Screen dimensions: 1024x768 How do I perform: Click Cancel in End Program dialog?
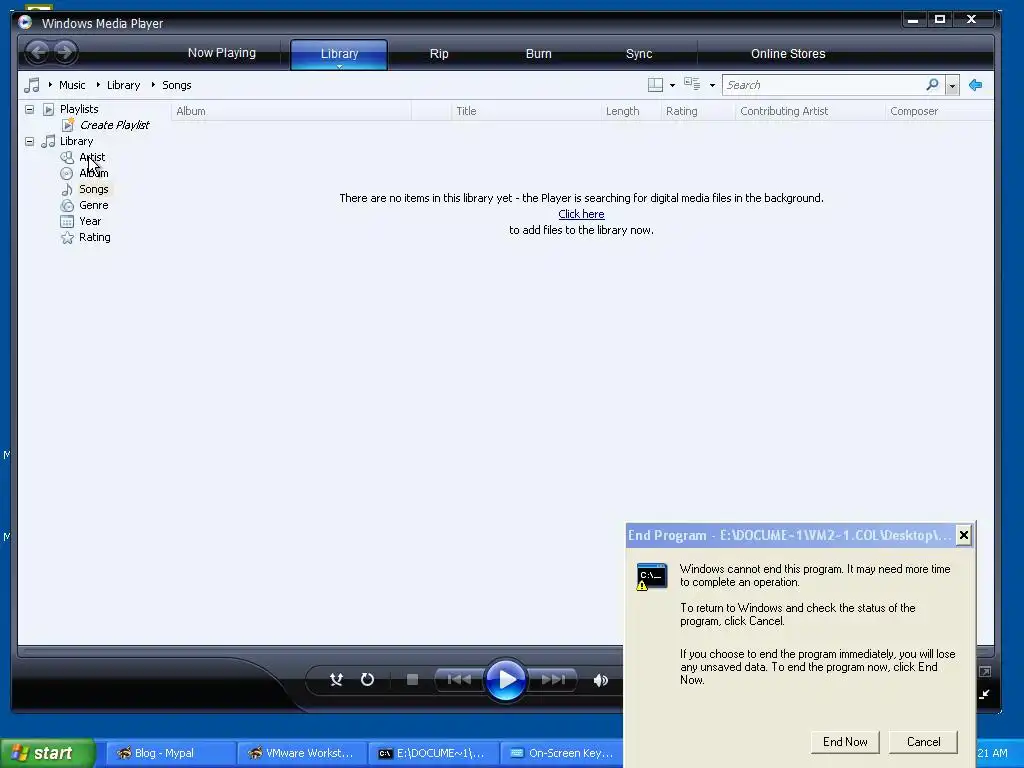coord(923,742)
